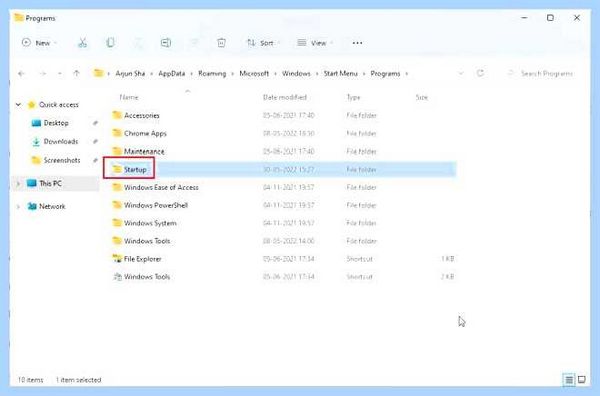Open the Sort dropdown menu
600x396 pixels.
pos(263,43)
